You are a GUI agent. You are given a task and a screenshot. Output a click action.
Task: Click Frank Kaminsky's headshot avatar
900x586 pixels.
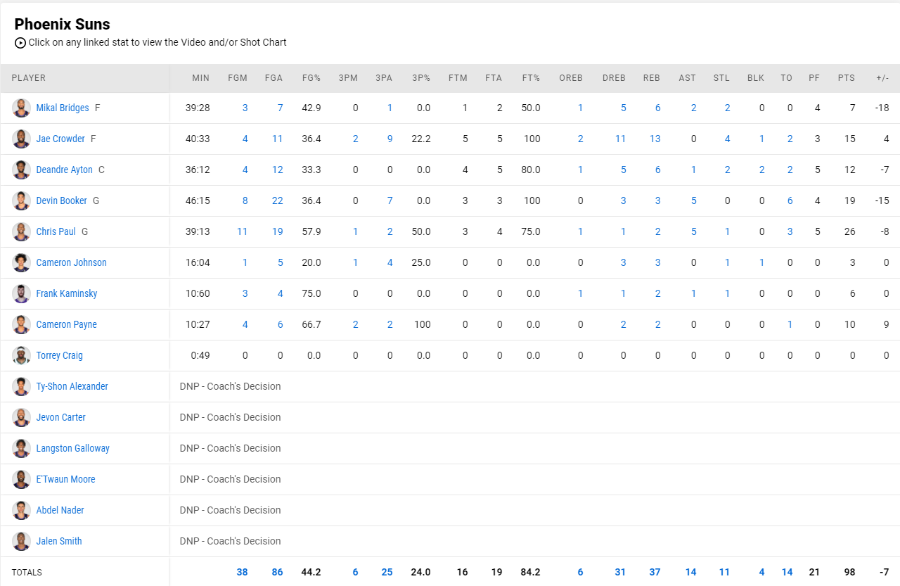[x=21, y=294]
